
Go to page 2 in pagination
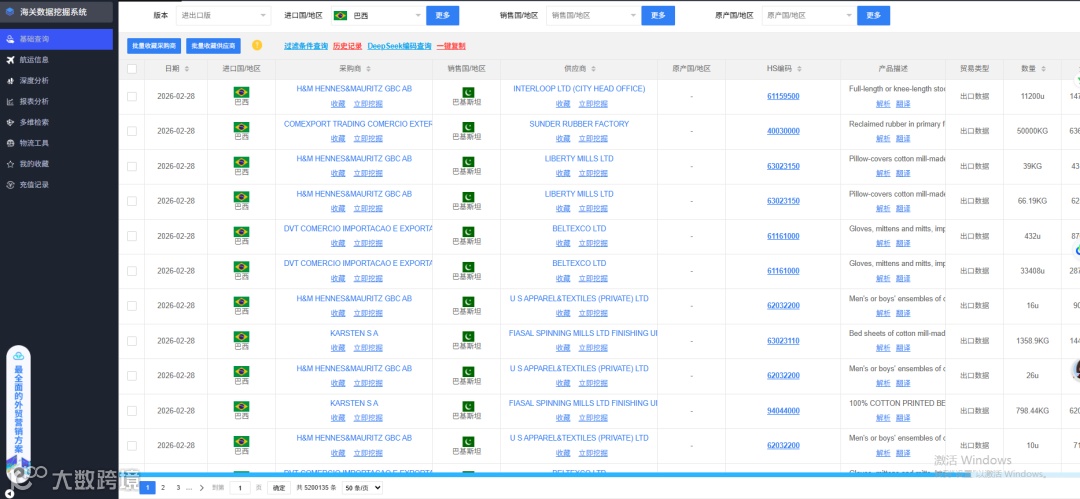pos(163,488)
